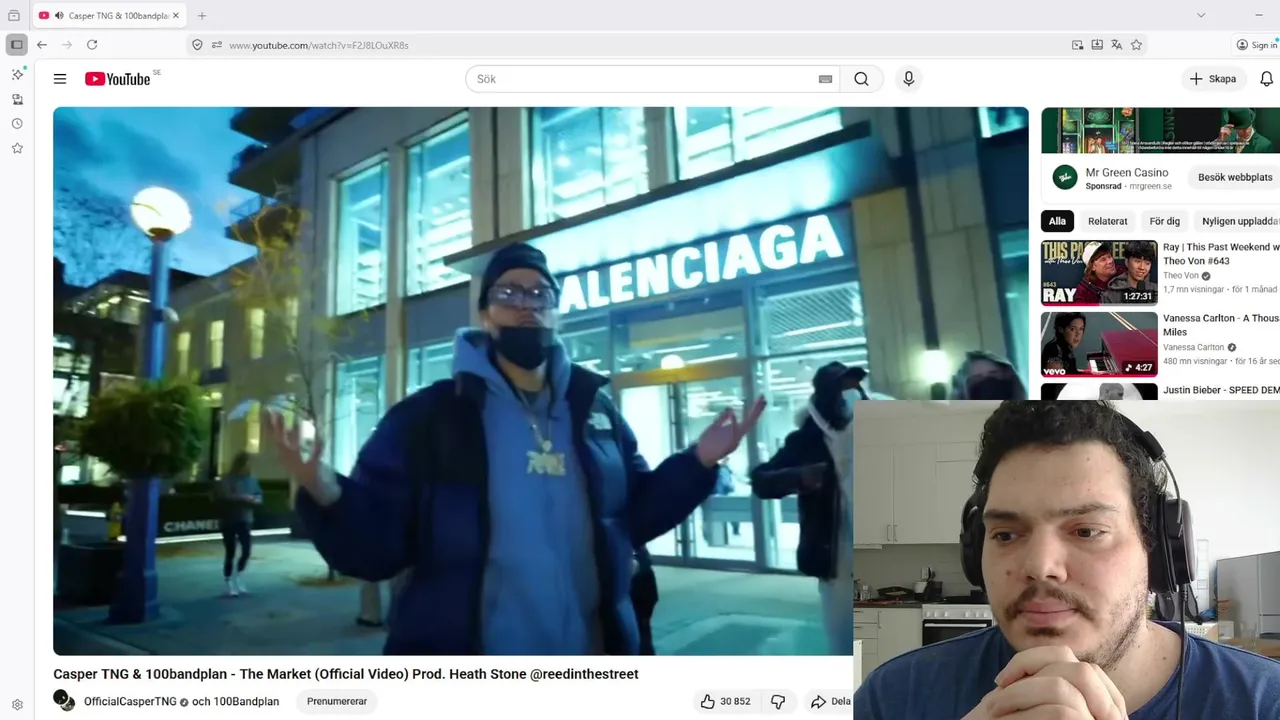1280x720 pixels.
Task: Open the sidebar settings gear
Action: 17,705
